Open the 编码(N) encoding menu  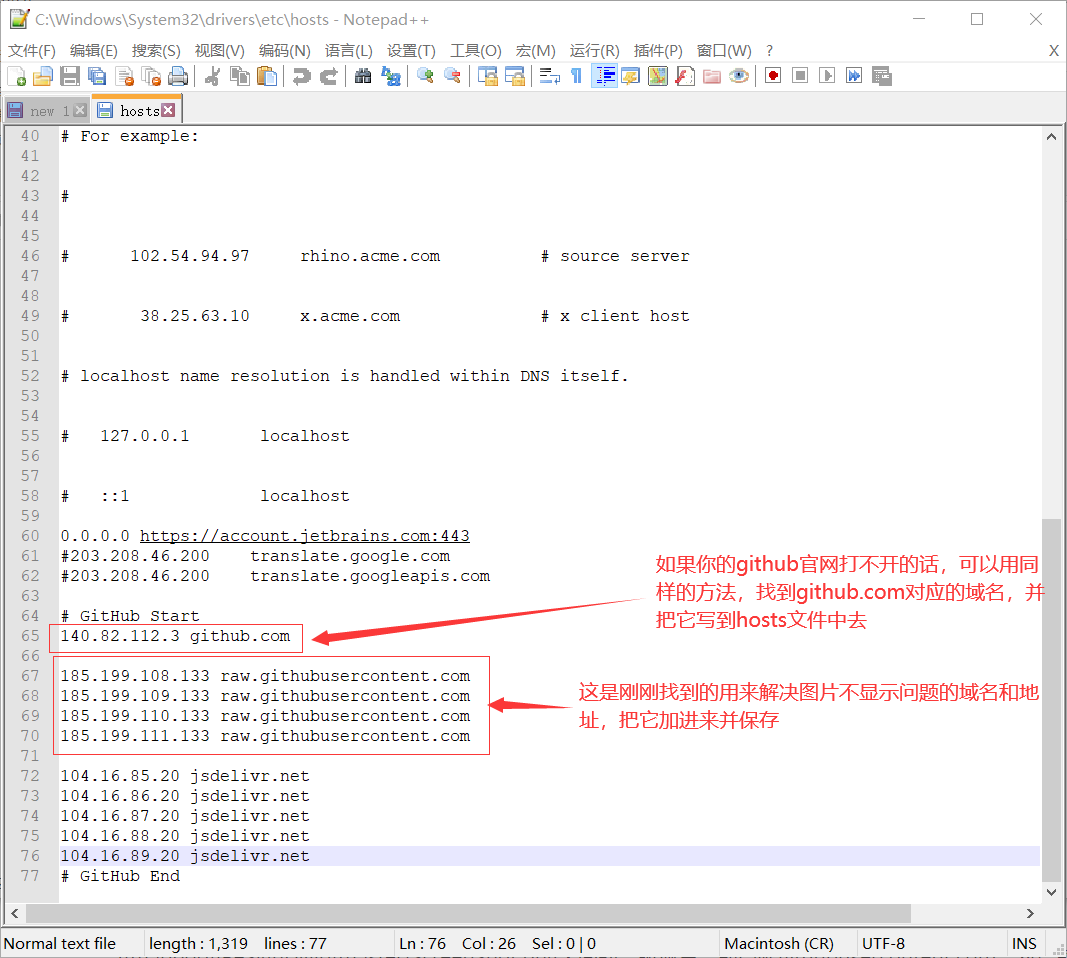pos(284,50)
